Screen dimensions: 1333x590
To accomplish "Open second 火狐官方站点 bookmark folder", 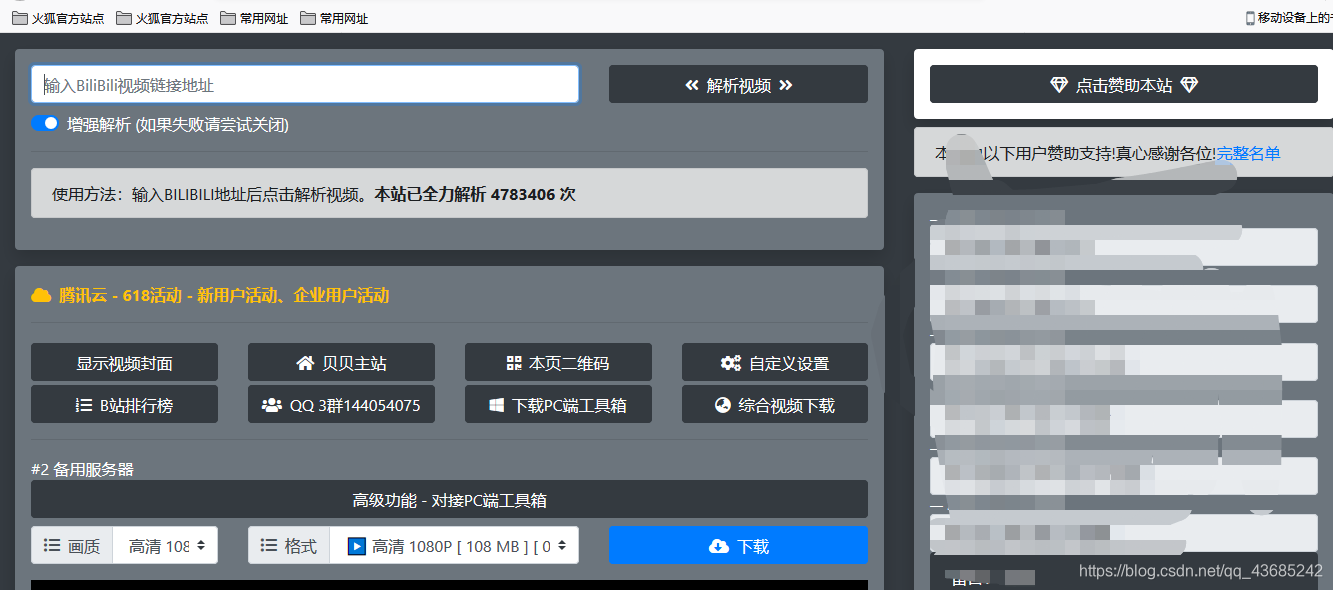I will pos(162,18).
